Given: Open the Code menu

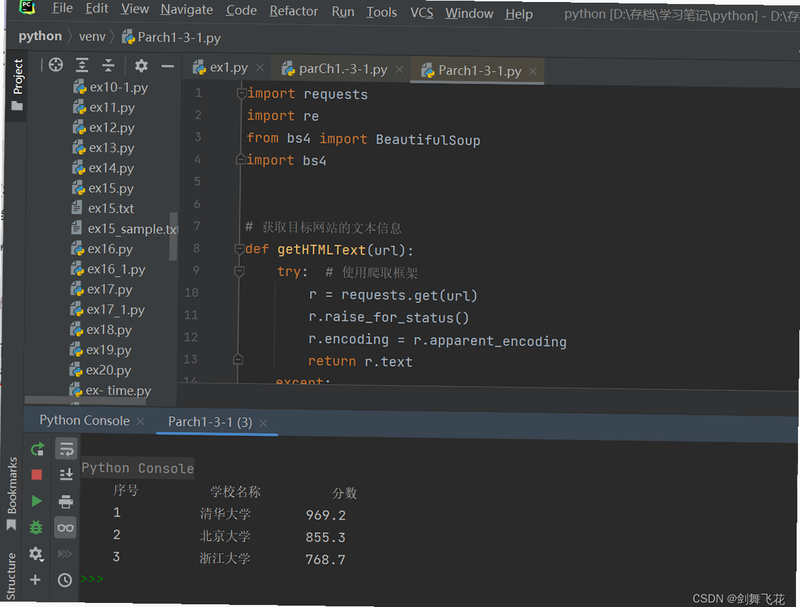Looking at the screenshot, I should click(x=241, y=10).
